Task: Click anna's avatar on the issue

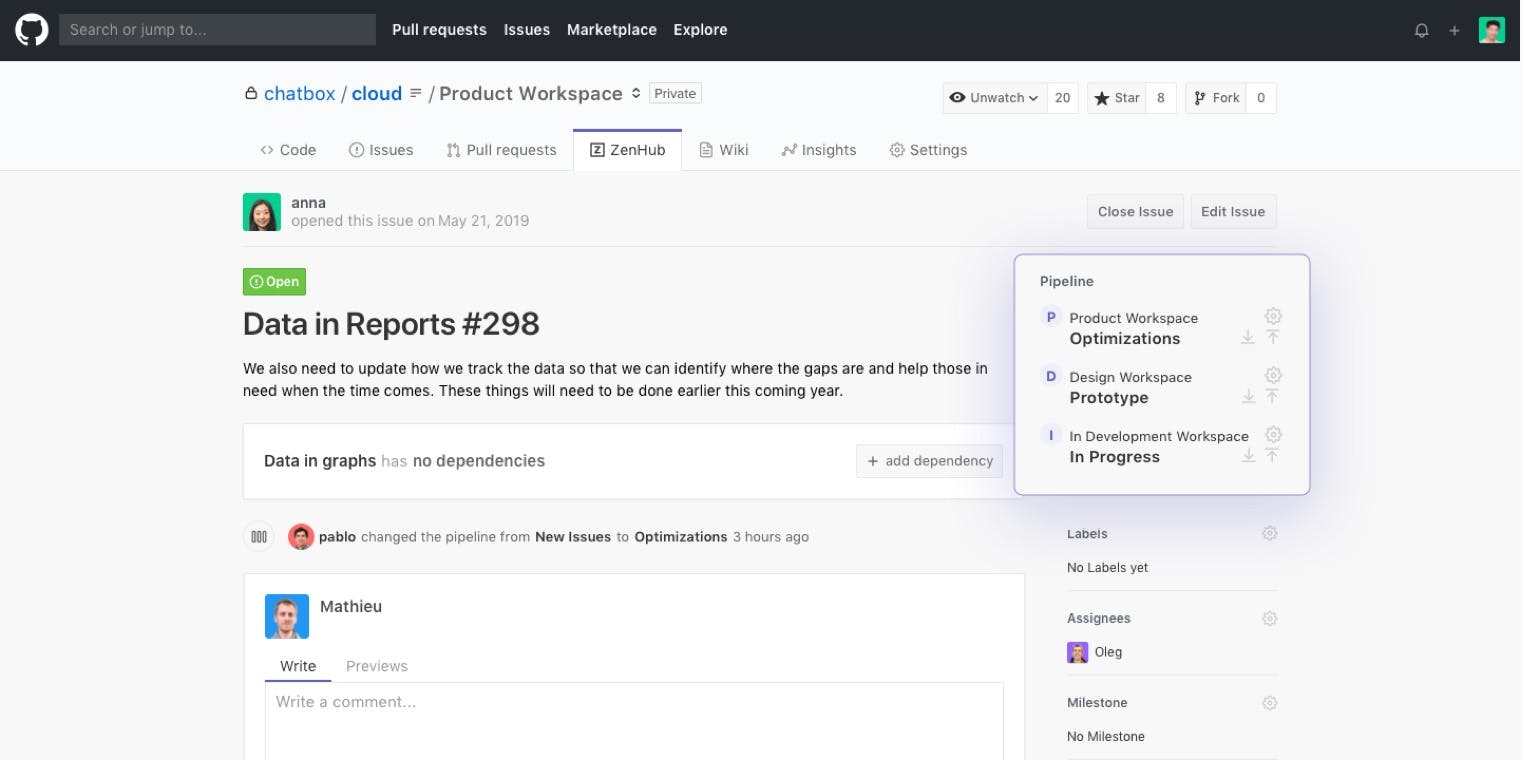Action: (x=262, y=212)
